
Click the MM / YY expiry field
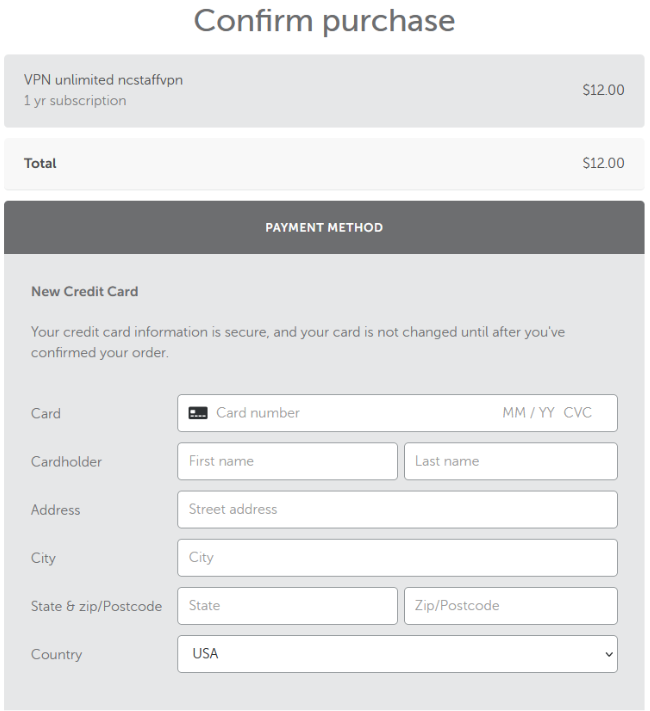tap(528, 413)
